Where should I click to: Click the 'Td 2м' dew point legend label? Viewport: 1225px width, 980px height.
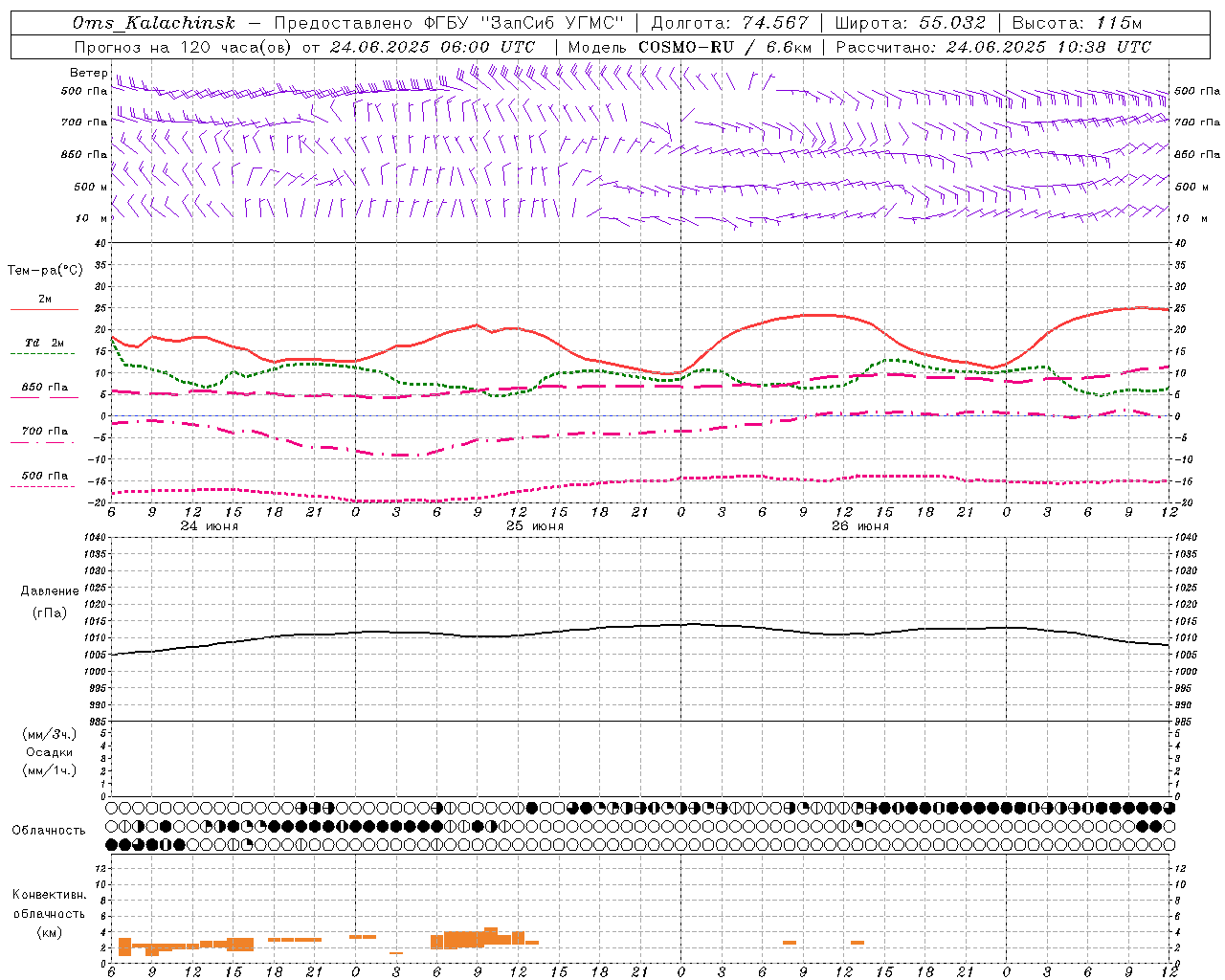pyautogui.click(x=44, y=343)
